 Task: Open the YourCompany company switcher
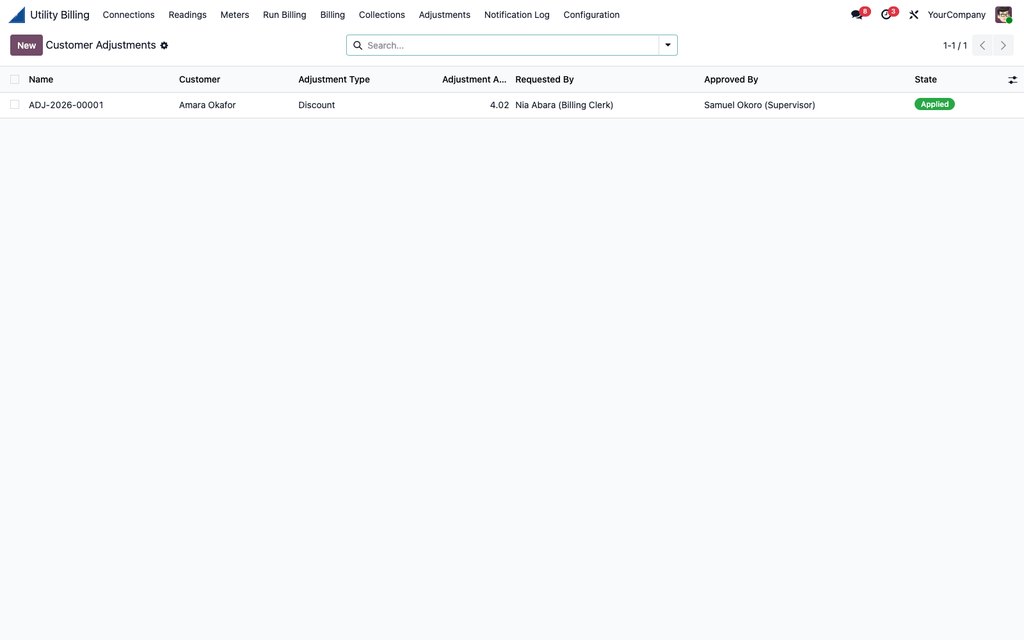(x=956, y=14)
